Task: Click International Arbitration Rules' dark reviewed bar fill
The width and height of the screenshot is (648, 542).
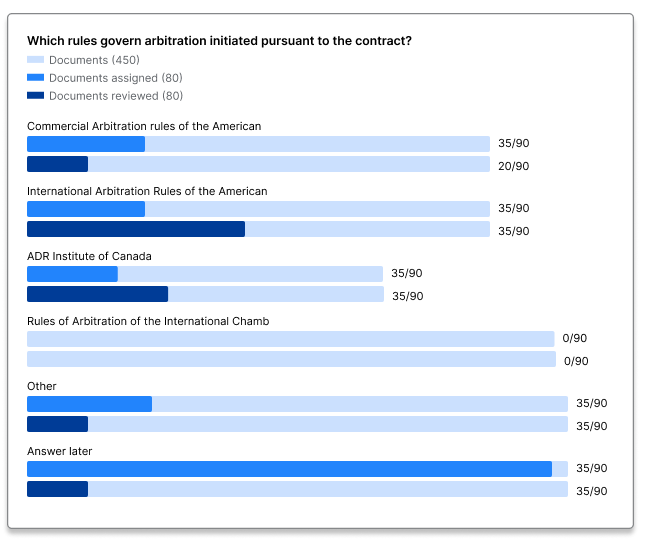Action: (x=136, y=230)
